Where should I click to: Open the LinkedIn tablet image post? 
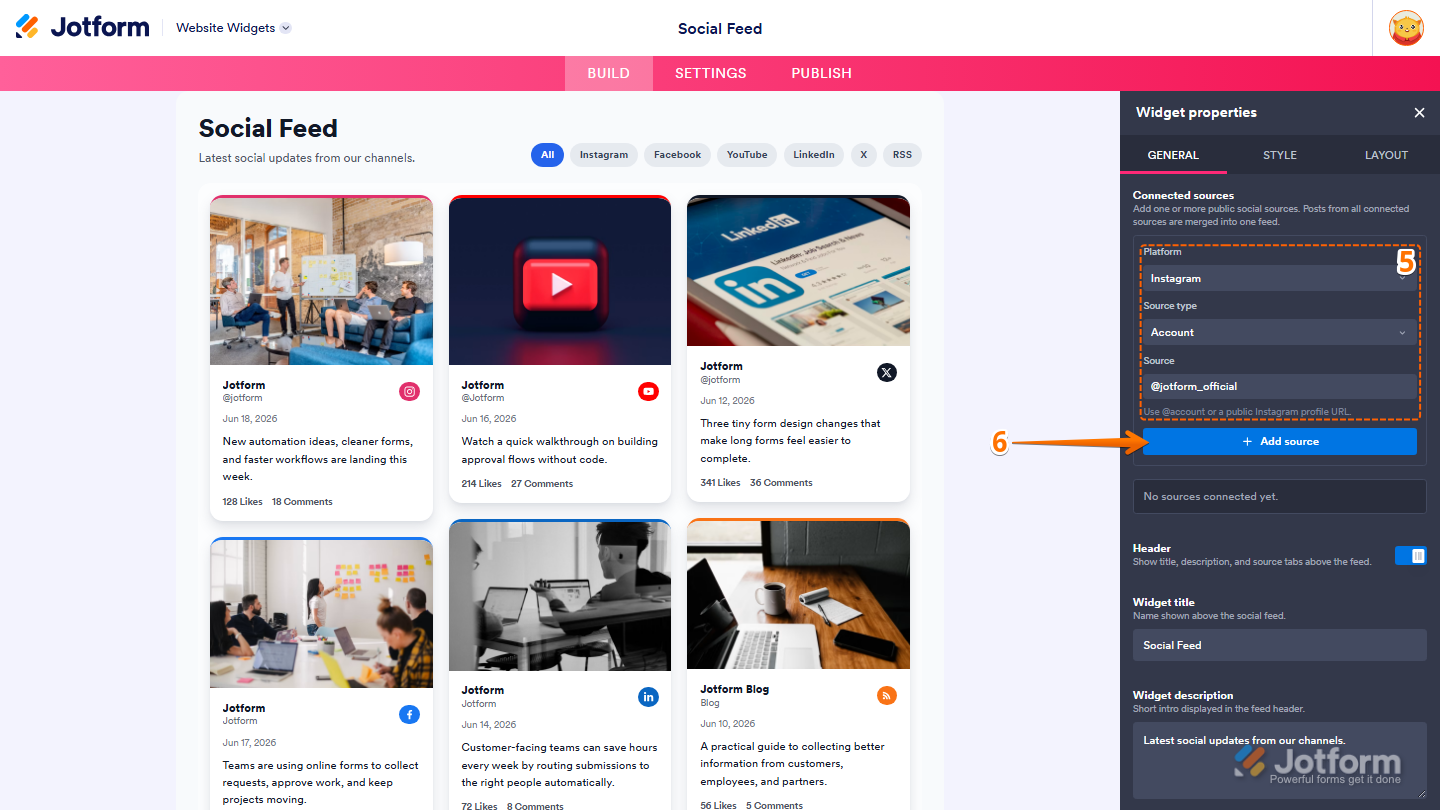pyautogui.click(x=798, y=271)
